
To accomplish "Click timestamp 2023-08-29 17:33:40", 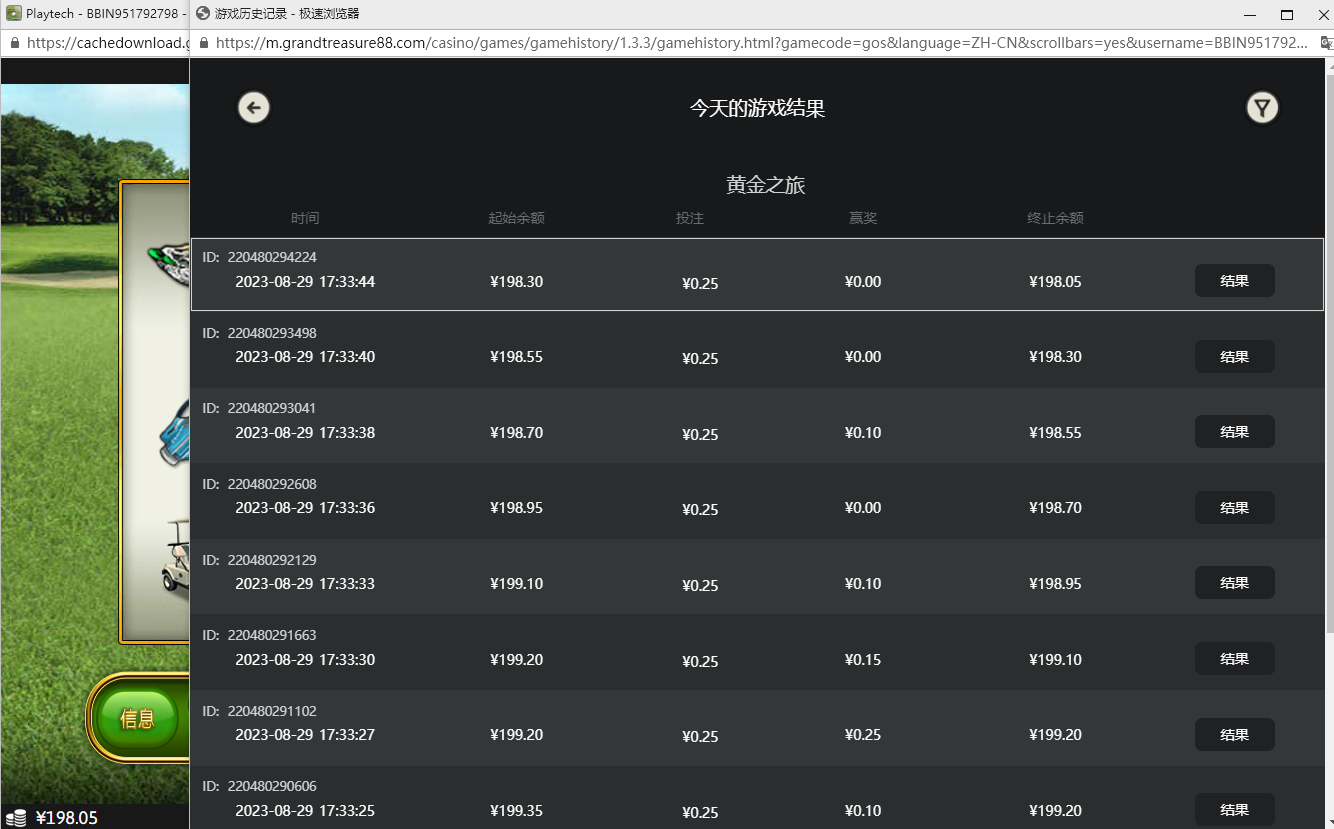I will [305, 357].
